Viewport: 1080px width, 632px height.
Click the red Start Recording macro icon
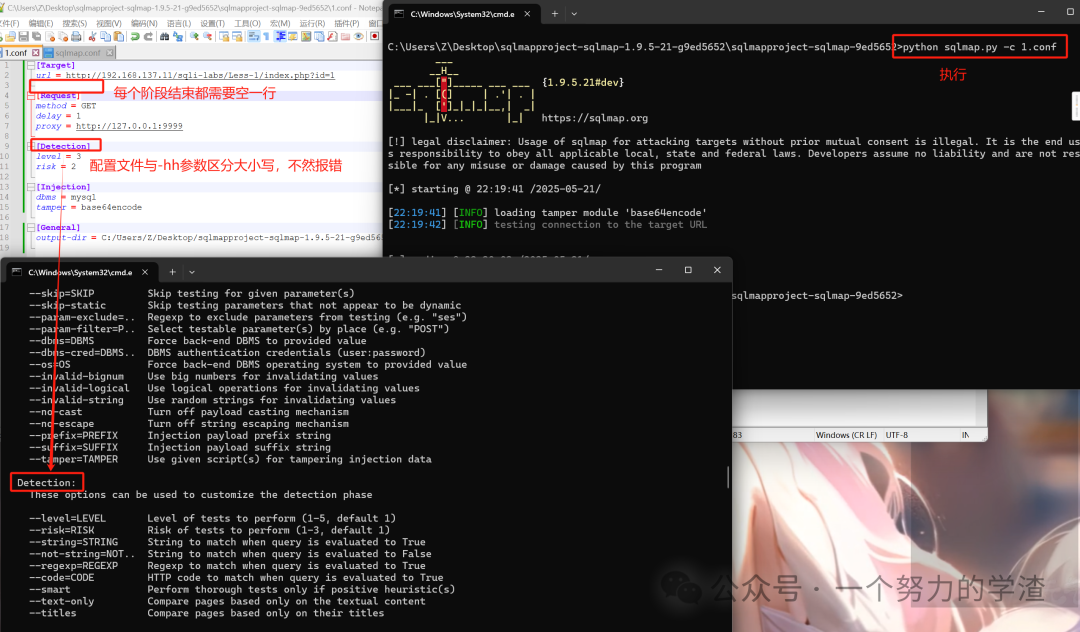coord(375,36)
